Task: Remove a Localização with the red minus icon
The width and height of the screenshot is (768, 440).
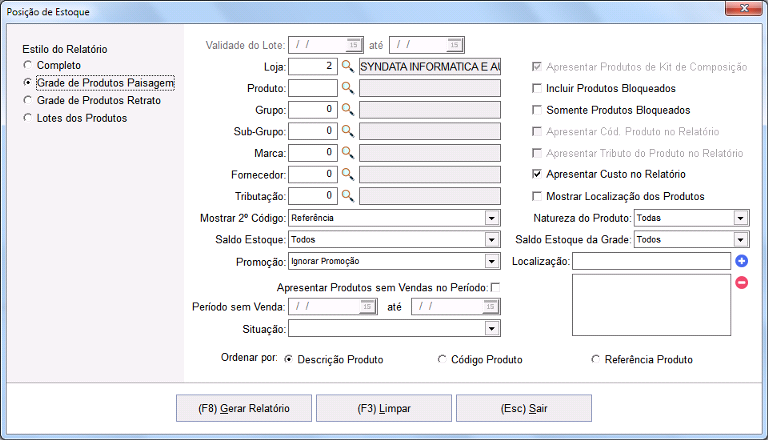Action: (742, 283)
